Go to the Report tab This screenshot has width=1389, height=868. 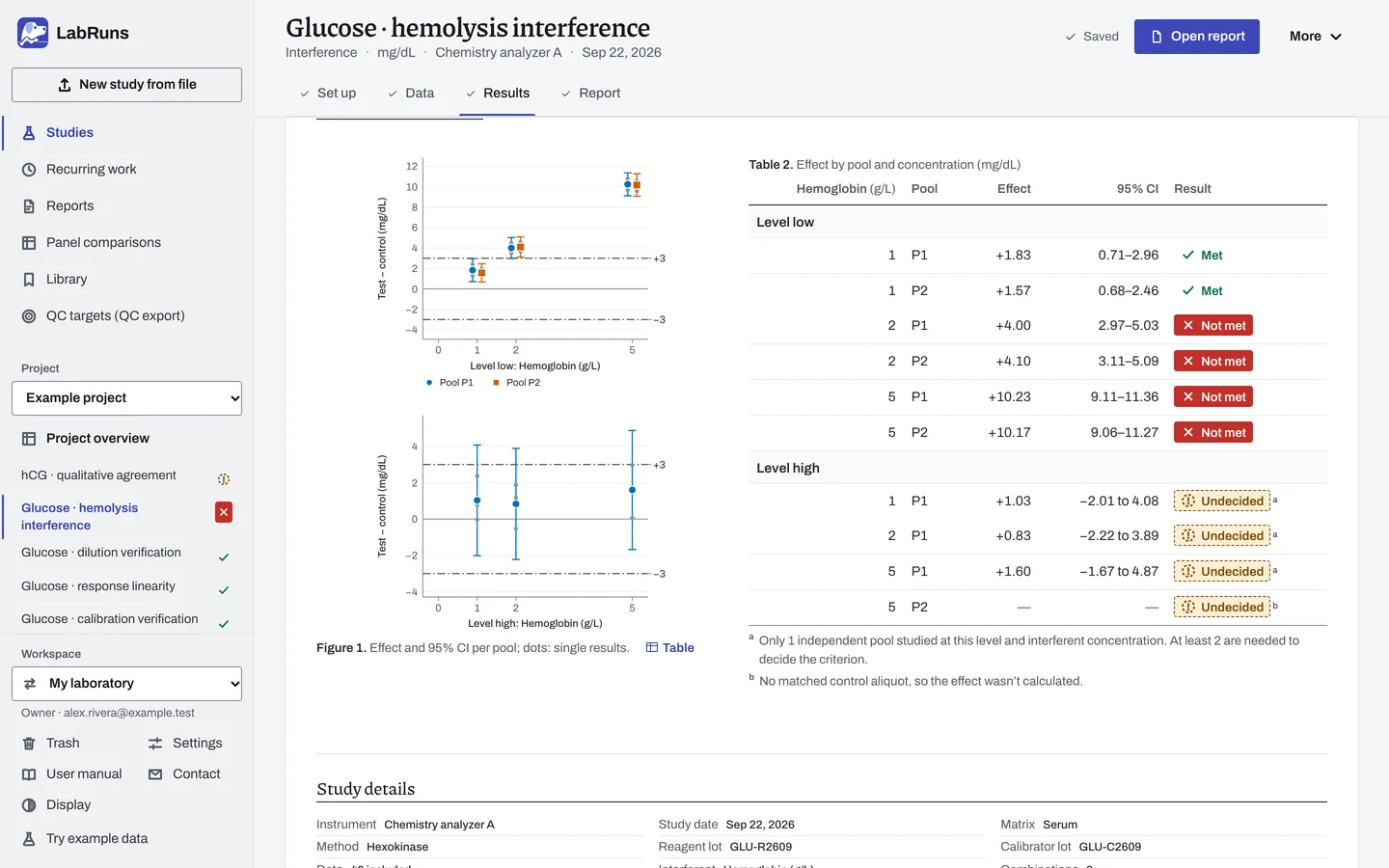(590, 94)
